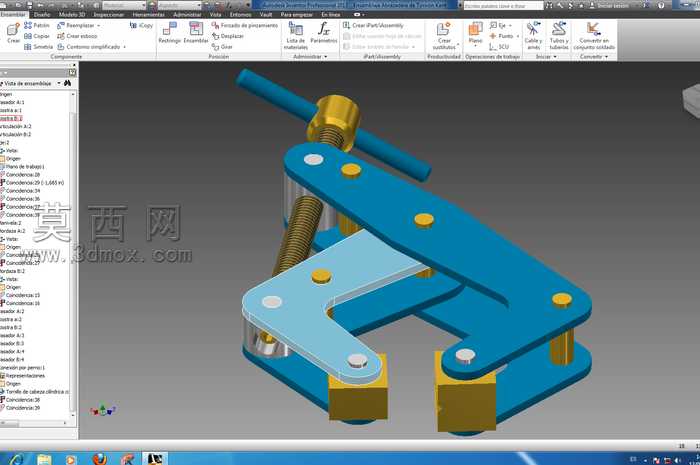Click the Crear component icon
Image resolution: width=700 pixels, height=465 pixels.
click(x=13, y=34)
